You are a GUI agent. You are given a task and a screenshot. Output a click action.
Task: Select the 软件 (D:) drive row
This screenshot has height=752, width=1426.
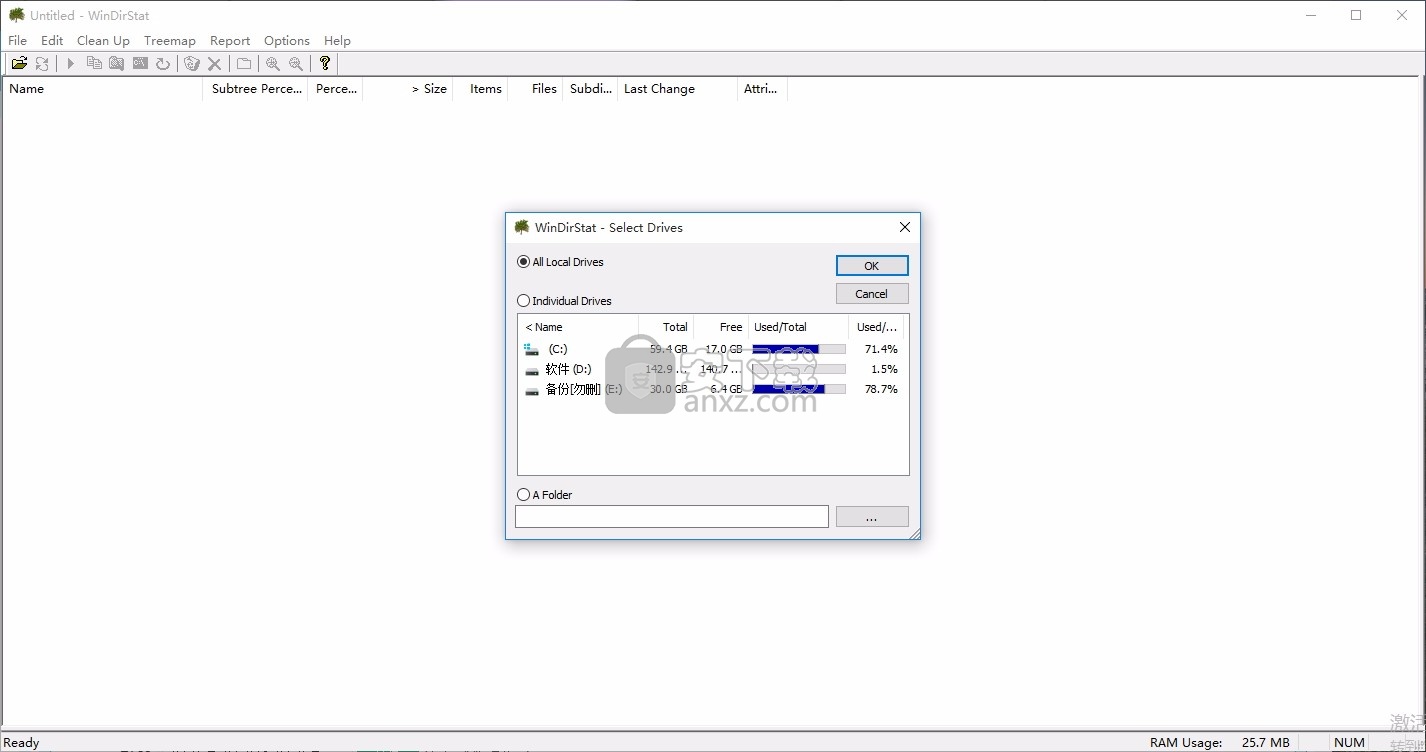pos(713,369)
